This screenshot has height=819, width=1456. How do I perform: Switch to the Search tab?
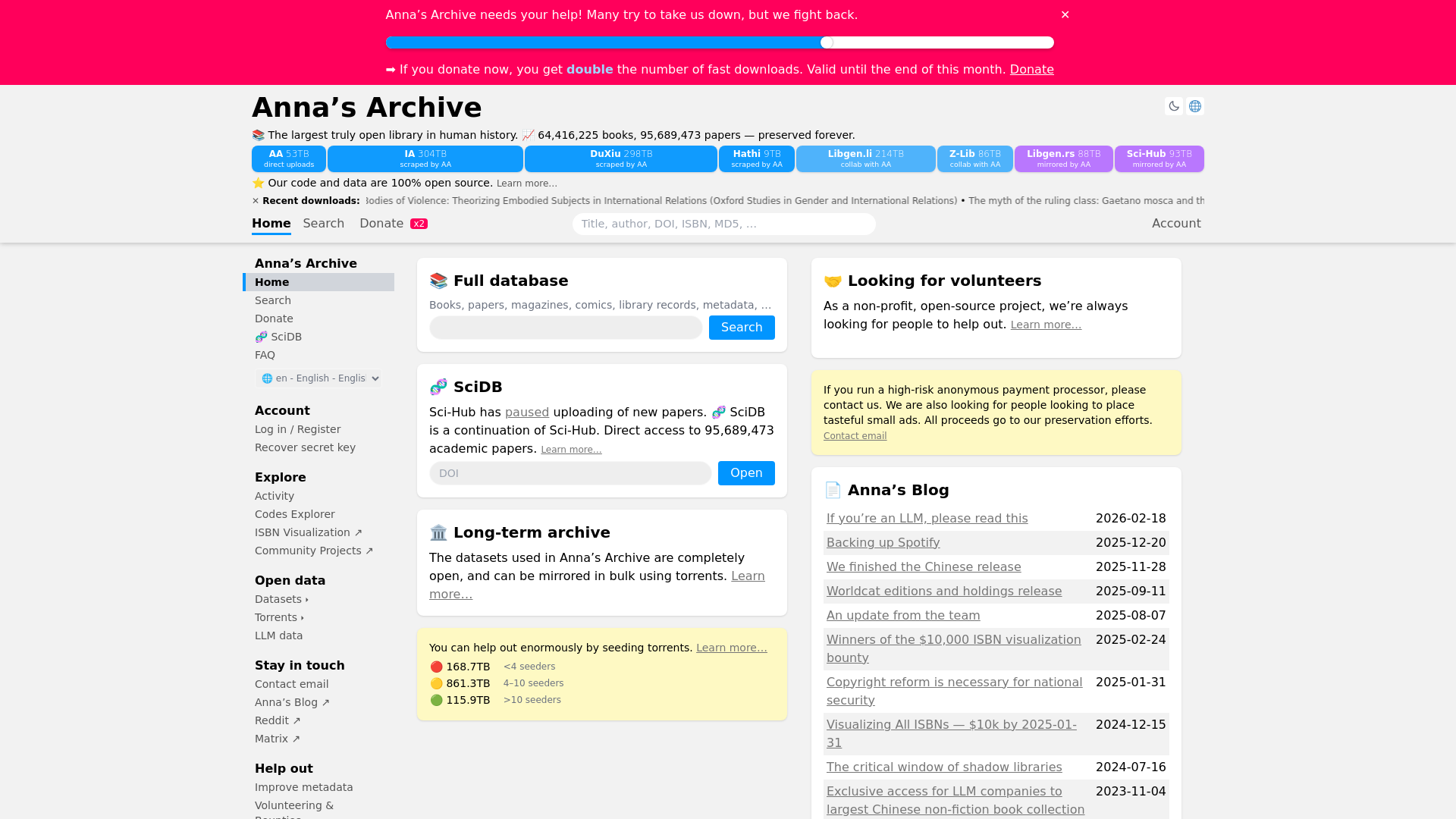pos(324,224)
